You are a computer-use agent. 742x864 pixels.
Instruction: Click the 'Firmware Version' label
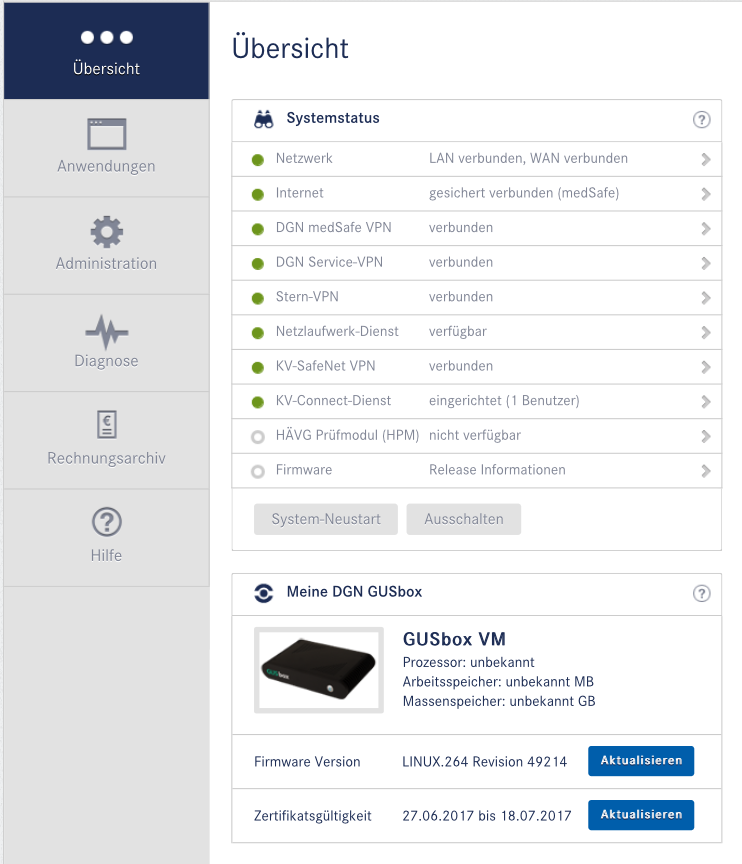307,762
